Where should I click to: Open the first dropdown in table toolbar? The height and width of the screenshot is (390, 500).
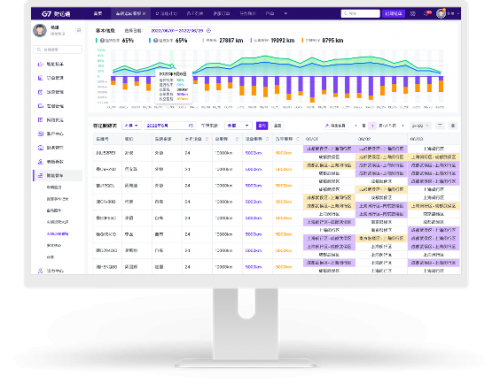(132, 126)
